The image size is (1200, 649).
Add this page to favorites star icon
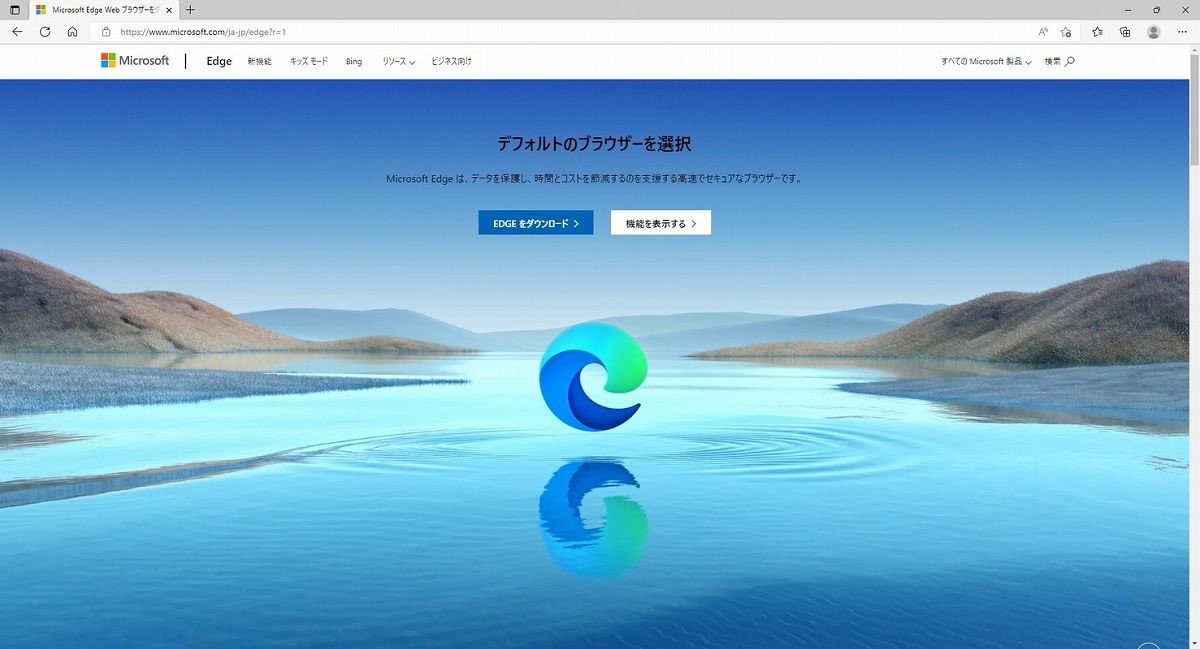click(1066, 32)
